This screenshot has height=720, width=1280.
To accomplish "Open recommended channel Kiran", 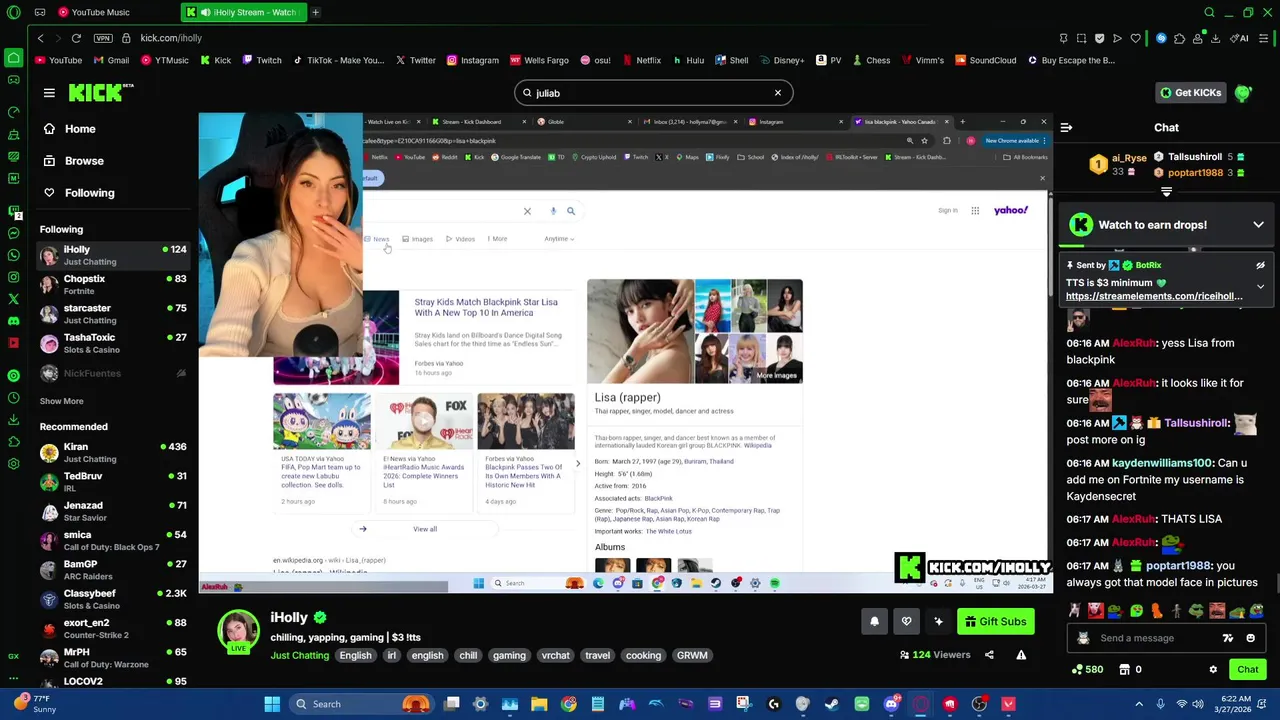I will 112,452.
